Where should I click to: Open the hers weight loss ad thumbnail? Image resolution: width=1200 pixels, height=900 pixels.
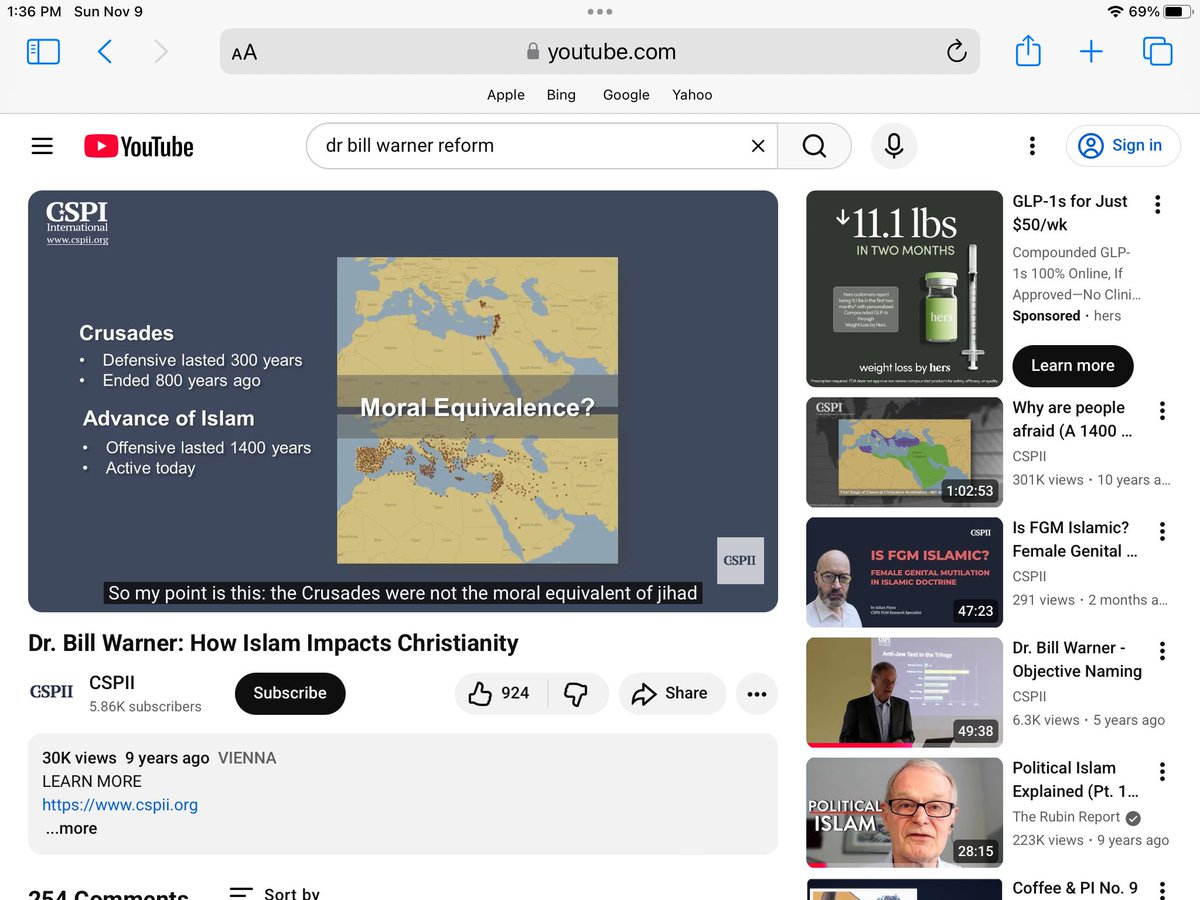click(x=904, y=289)
